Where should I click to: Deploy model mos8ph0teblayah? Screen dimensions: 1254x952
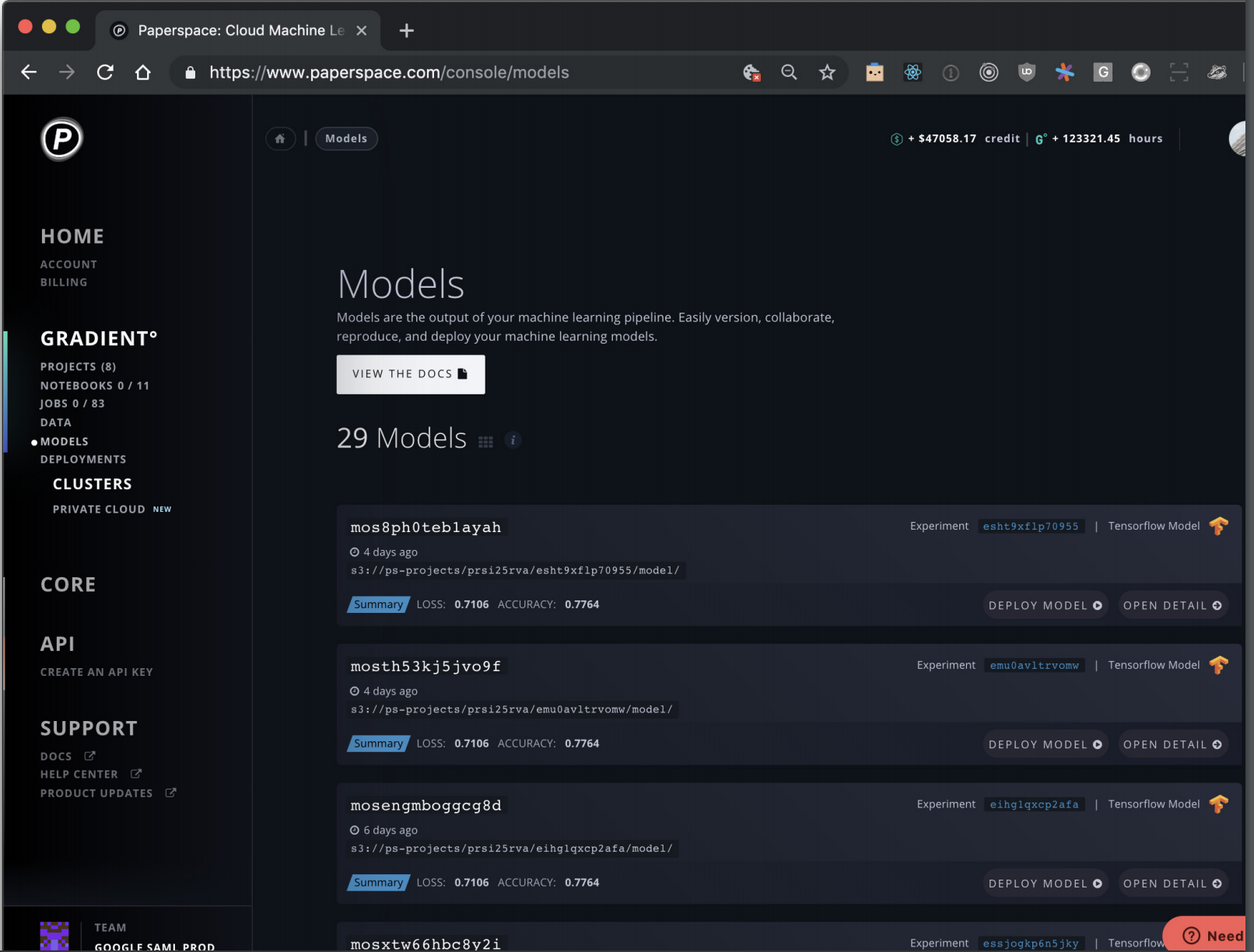(x=1046, y=605)
